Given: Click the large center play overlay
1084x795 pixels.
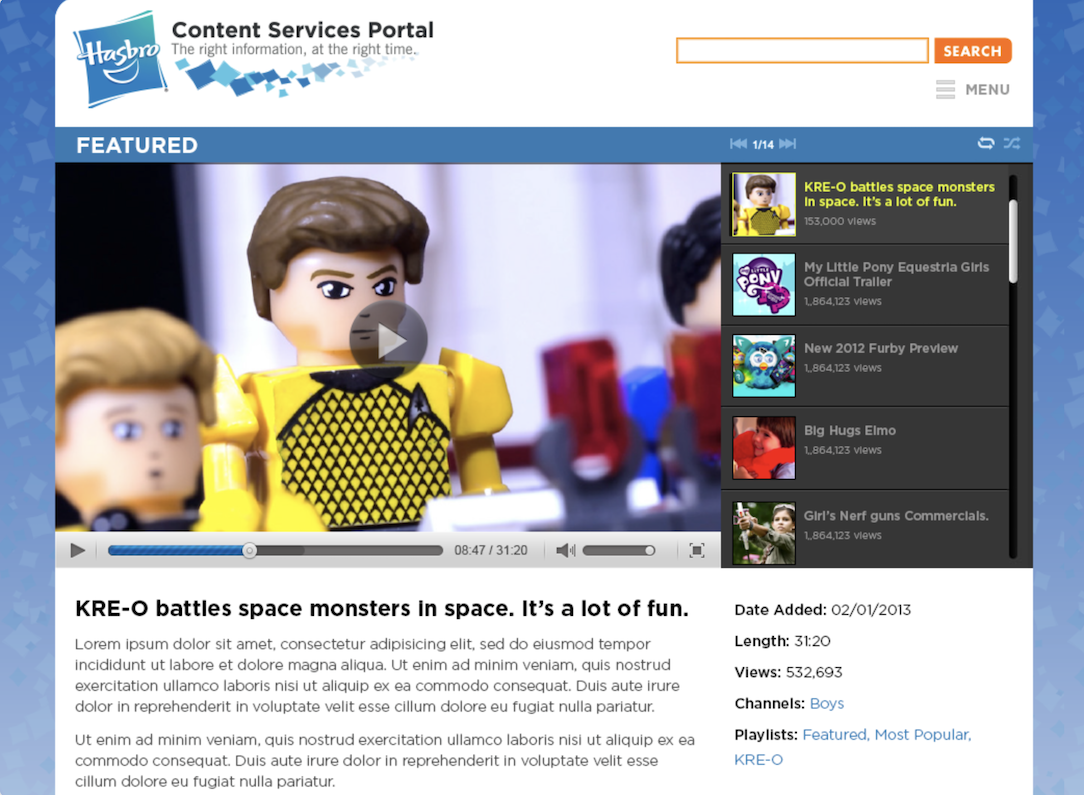Looking at the screenshot, I should (x=388, y=339).
